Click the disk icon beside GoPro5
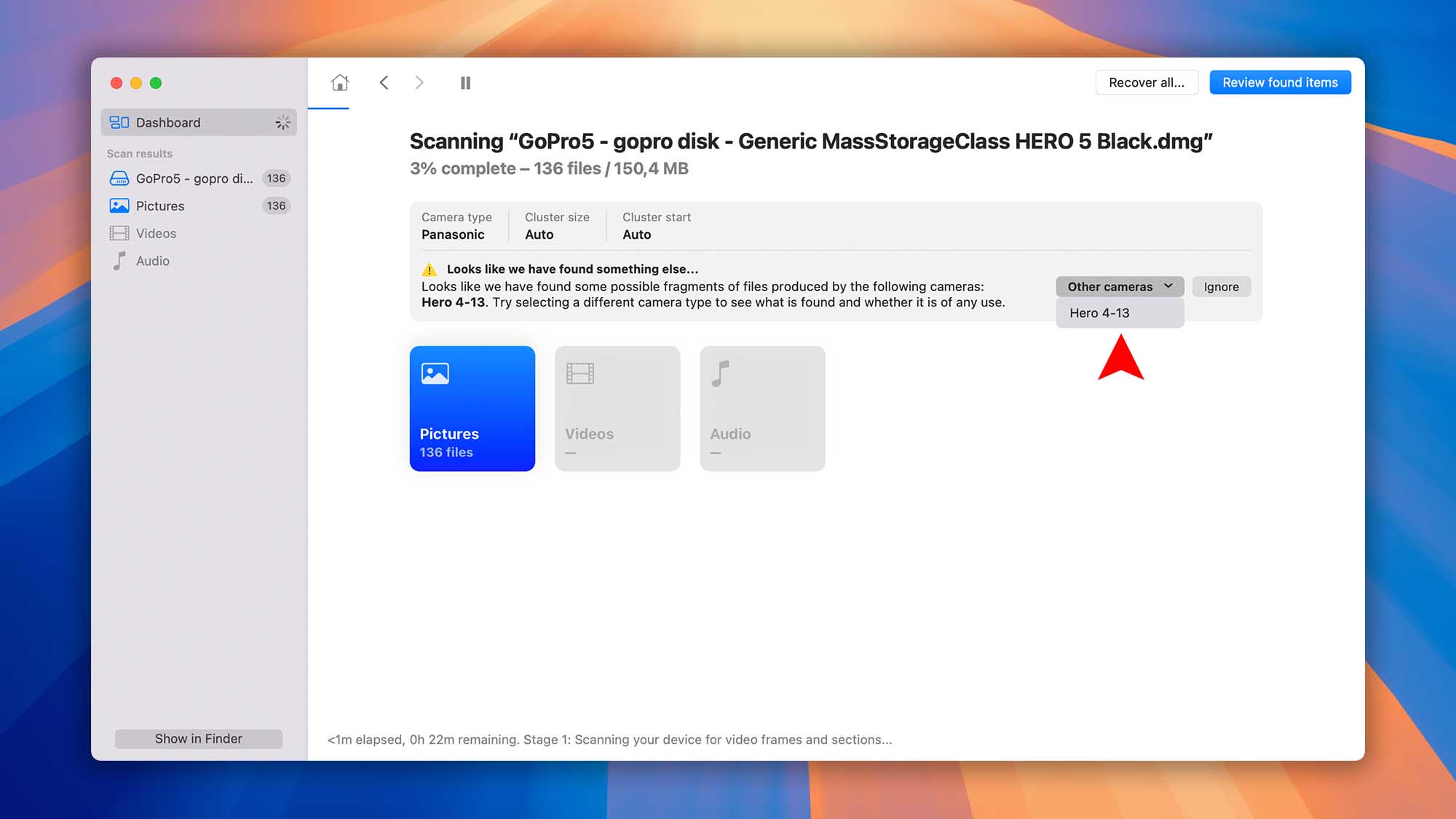Viewport: 1456px width, 819px height. pos(119,178)
